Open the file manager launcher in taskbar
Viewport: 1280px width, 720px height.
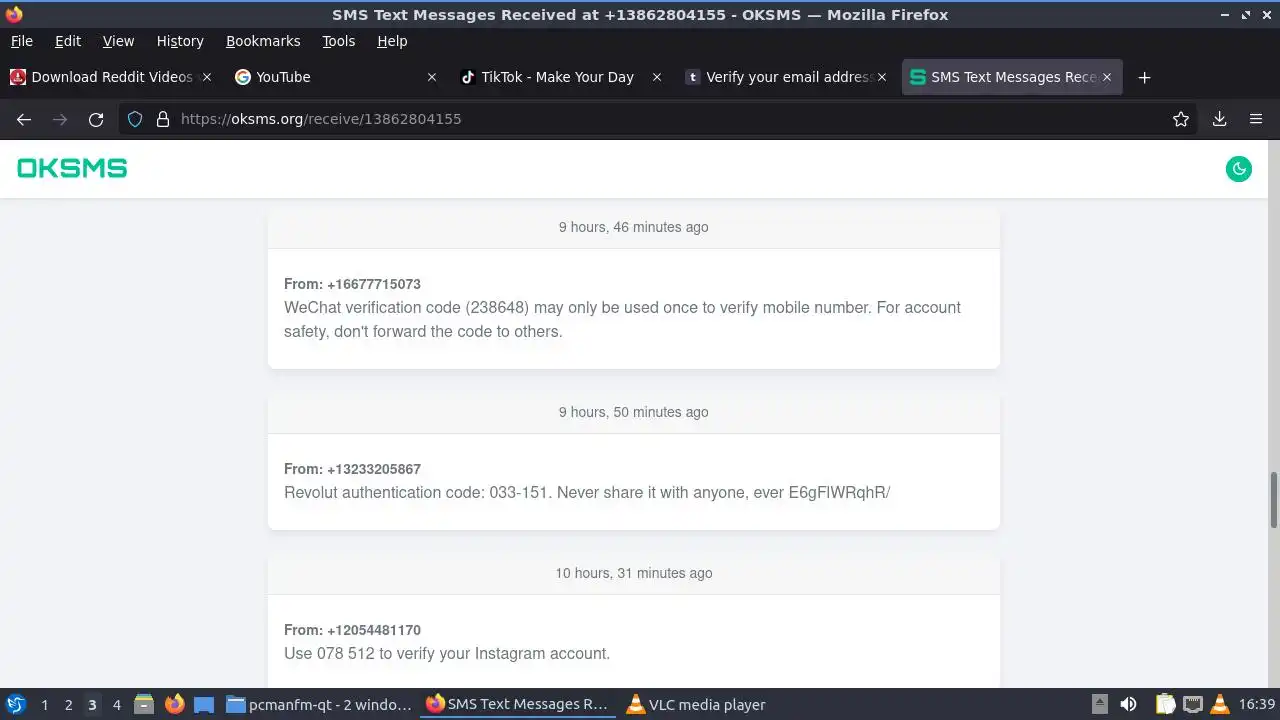144,704
